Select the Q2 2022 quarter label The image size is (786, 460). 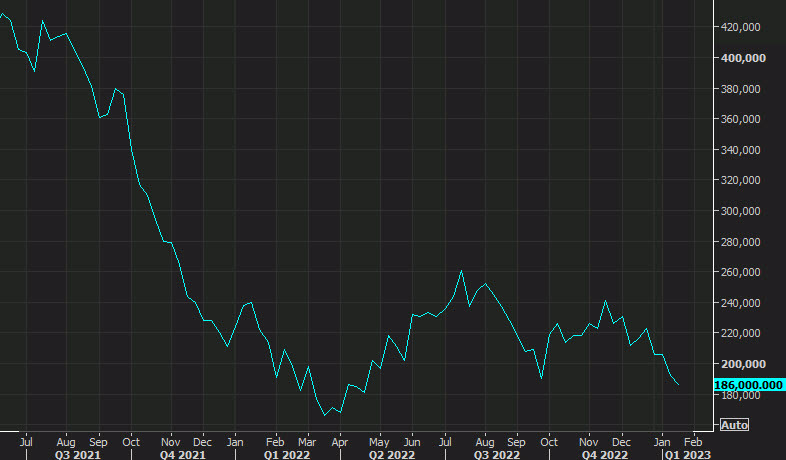click(392, 453)
